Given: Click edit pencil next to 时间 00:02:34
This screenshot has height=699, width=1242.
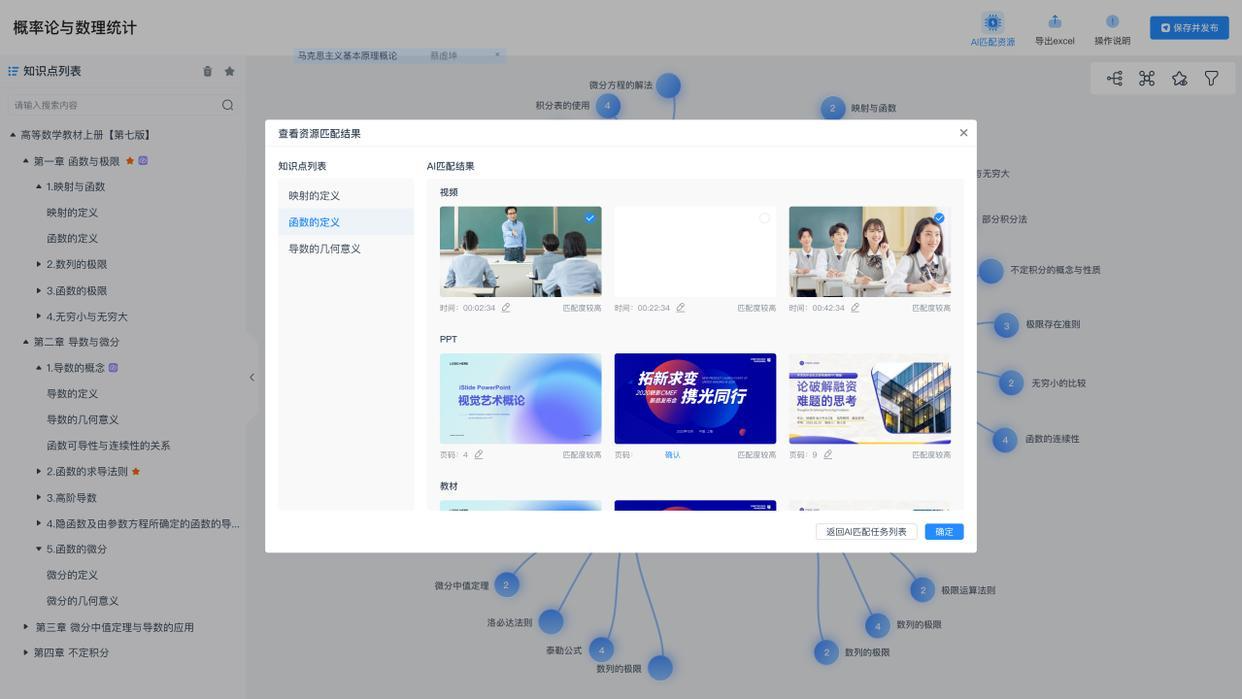Looking at the screenshot, I should (x=506, y=308).
